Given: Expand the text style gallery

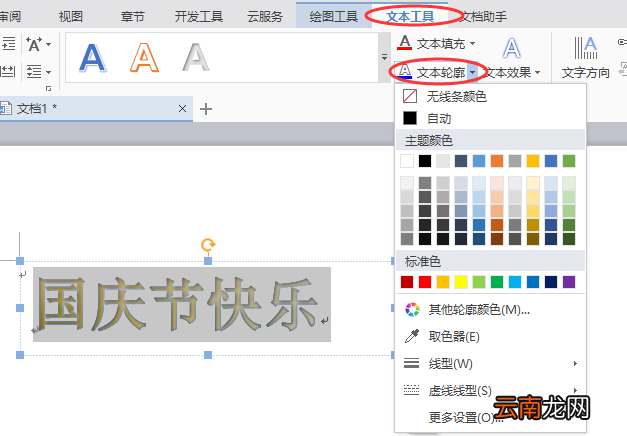Looking at the screenshot, I should 384,58.
